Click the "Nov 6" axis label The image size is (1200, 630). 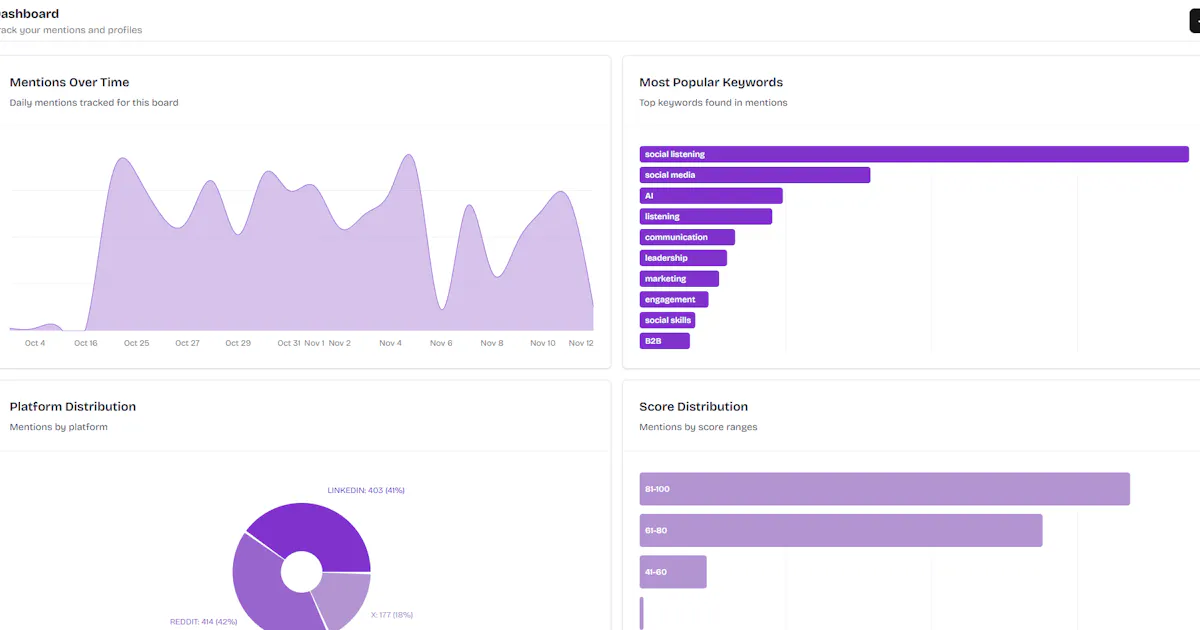441,343
